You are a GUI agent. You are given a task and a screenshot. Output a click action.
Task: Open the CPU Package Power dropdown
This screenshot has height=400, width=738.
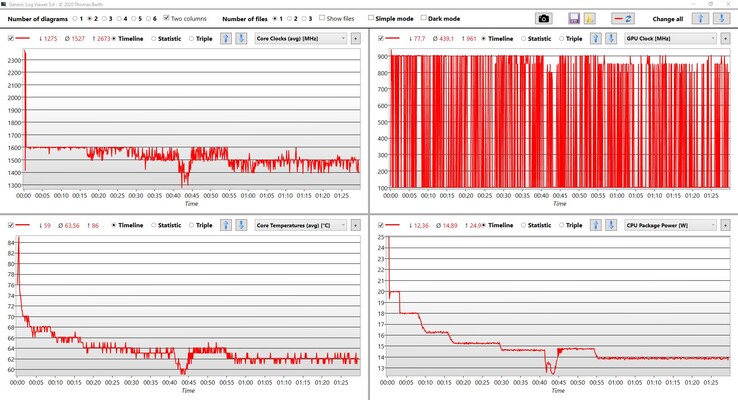click(x=668, y=225)
